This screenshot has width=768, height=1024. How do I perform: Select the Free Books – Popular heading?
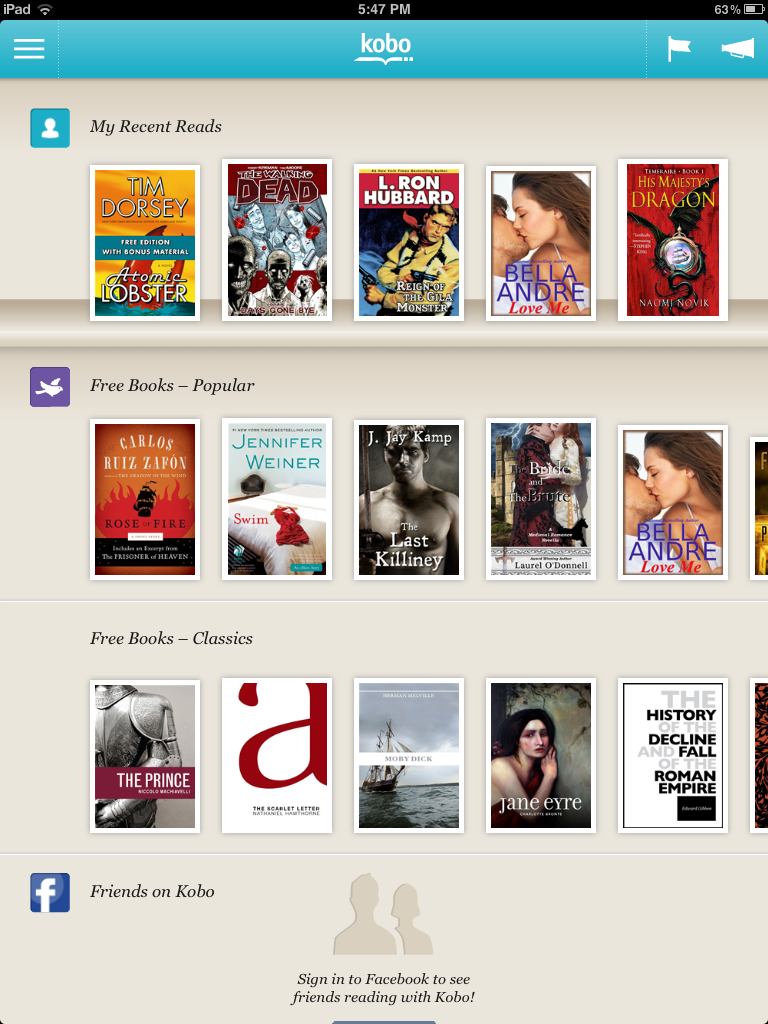pos(172,386)
